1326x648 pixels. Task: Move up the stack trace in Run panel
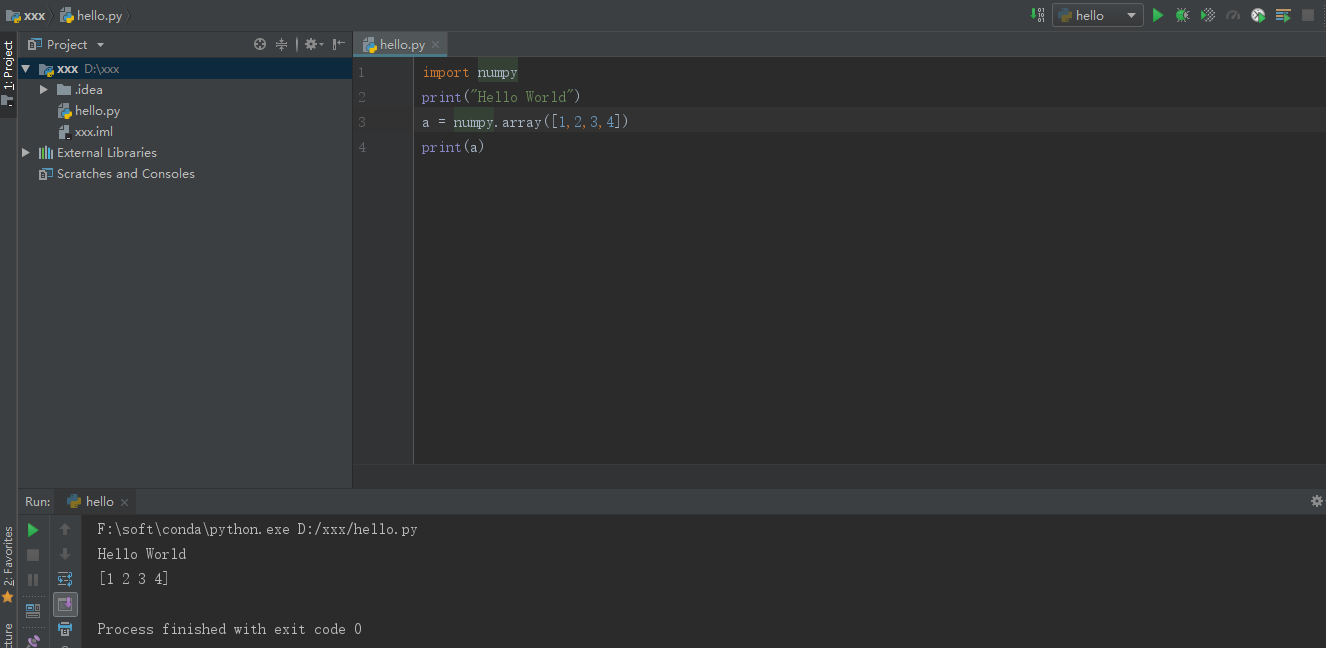65,530
